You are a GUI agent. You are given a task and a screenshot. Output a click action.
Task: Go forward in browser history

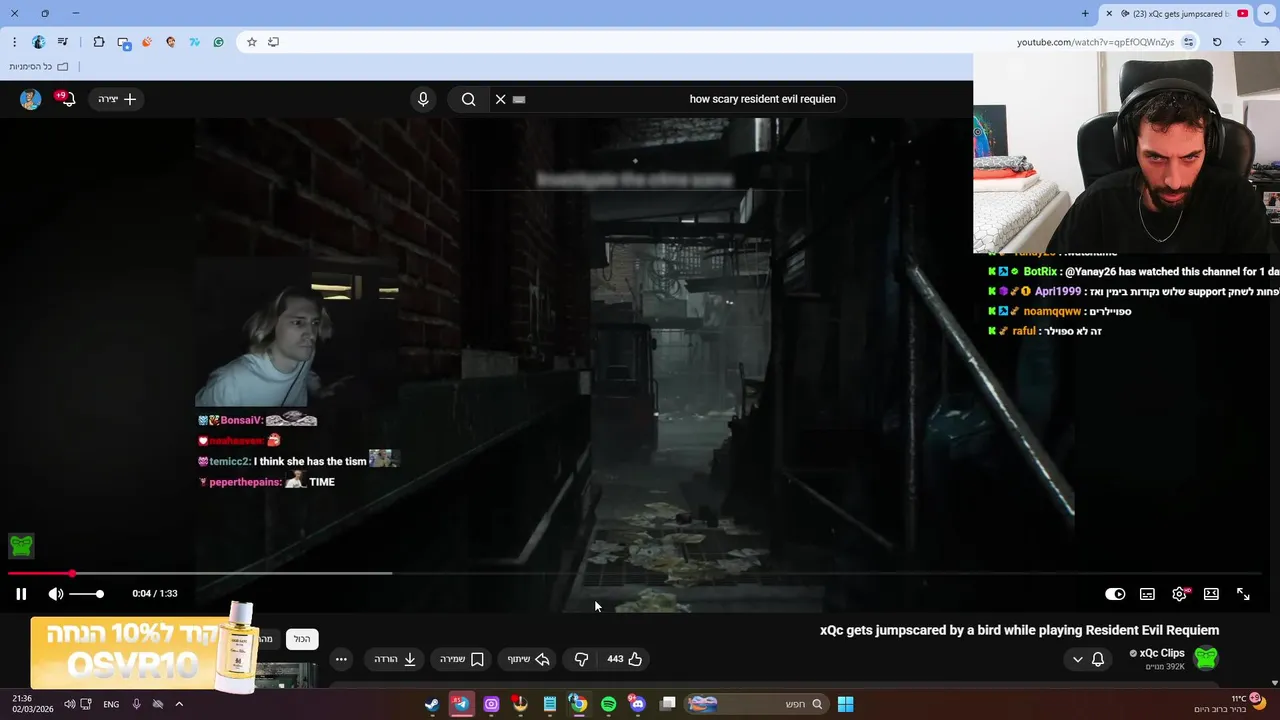(1241, 42)
